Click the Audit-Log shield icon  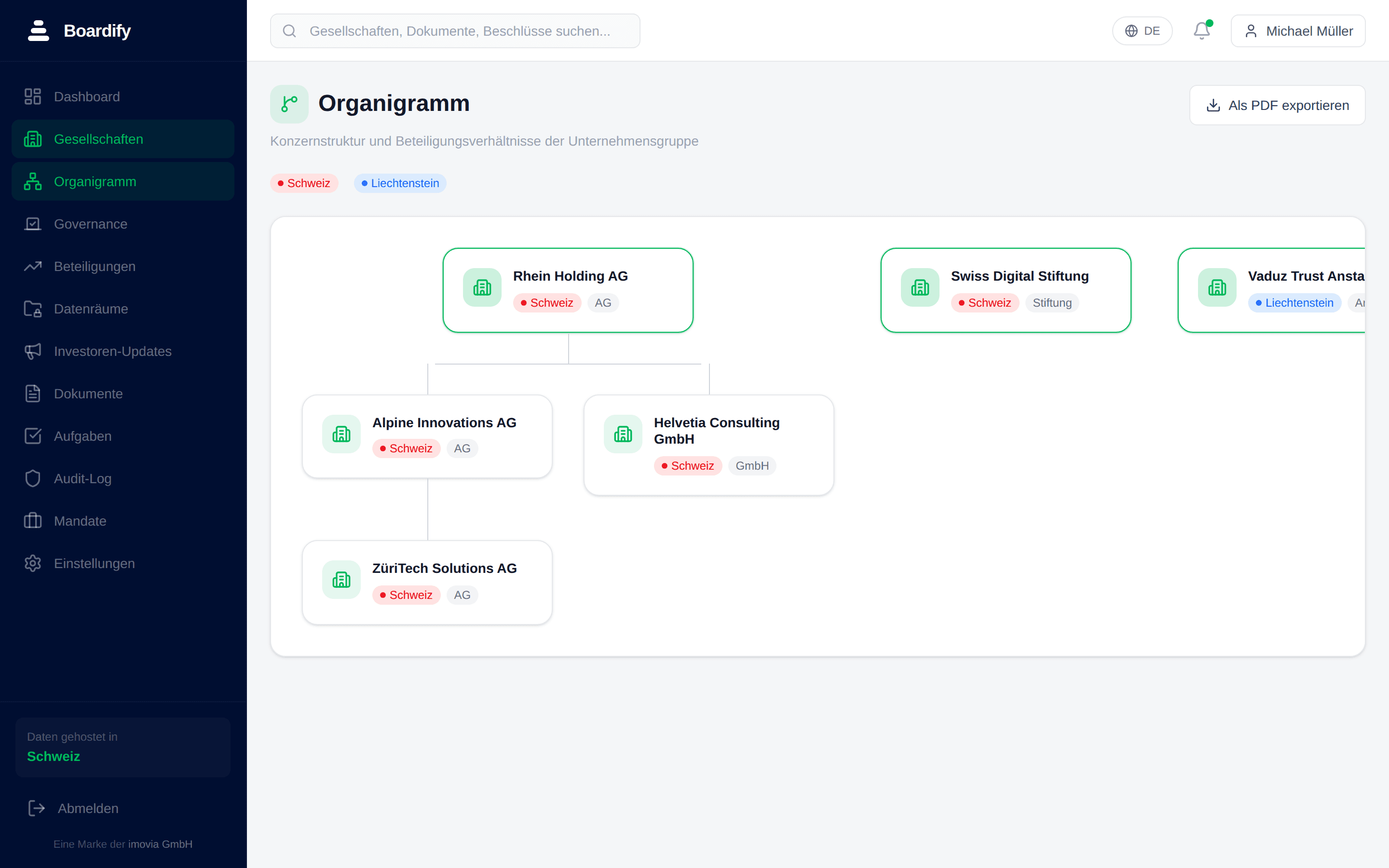pos(33,479)
